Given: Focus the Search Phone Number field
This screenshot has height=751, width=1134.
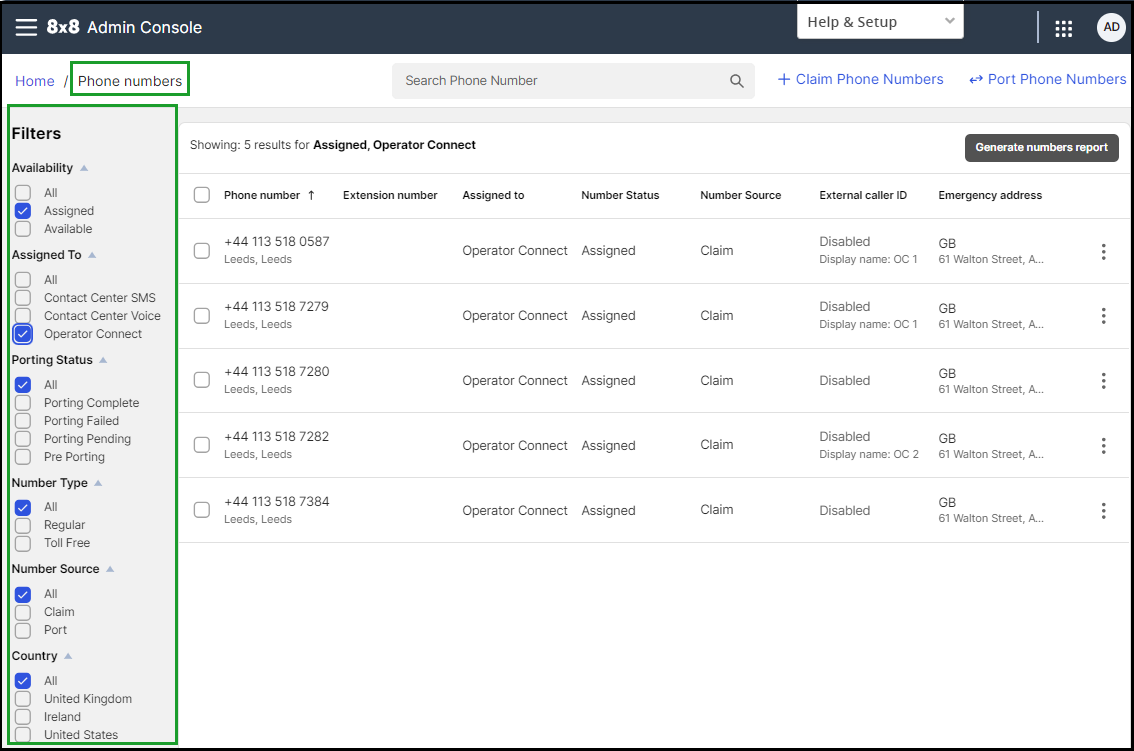Looking at the screenshot, I should [573, 81].
